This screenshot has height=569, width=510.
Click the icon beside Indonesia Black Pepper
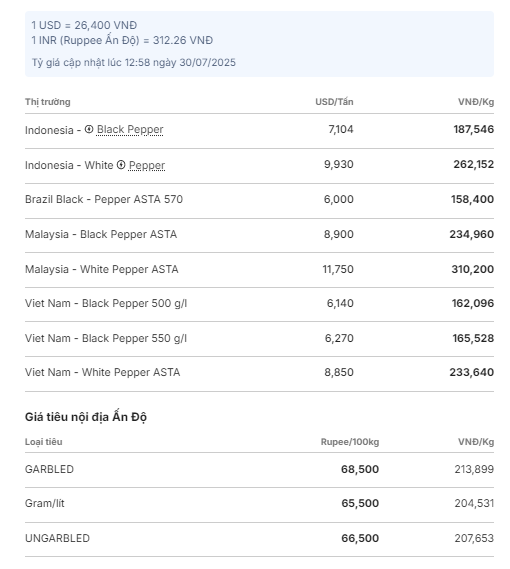click(x=89, y=129)
